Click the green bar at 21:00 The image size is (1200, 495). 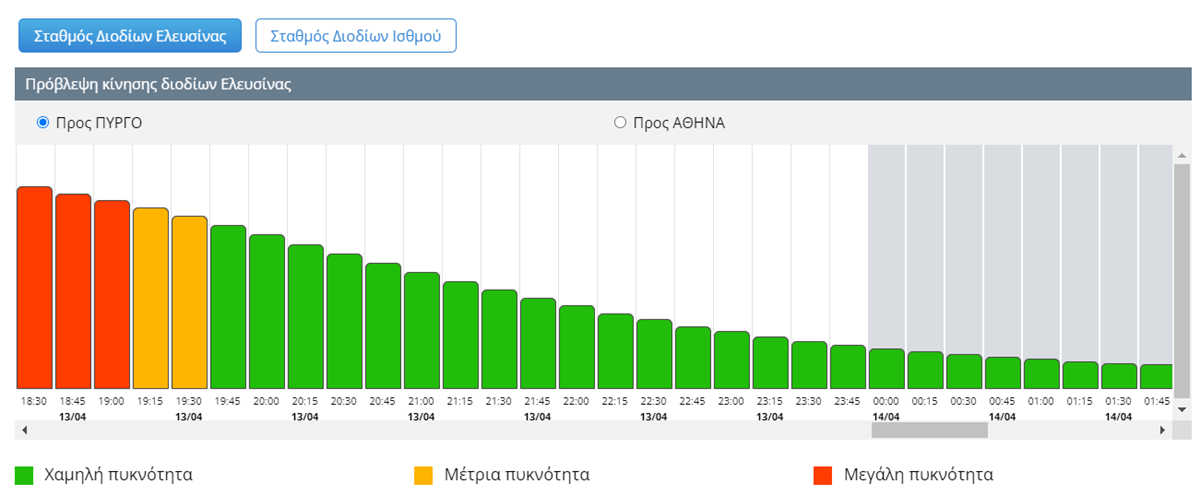(422, 330)
